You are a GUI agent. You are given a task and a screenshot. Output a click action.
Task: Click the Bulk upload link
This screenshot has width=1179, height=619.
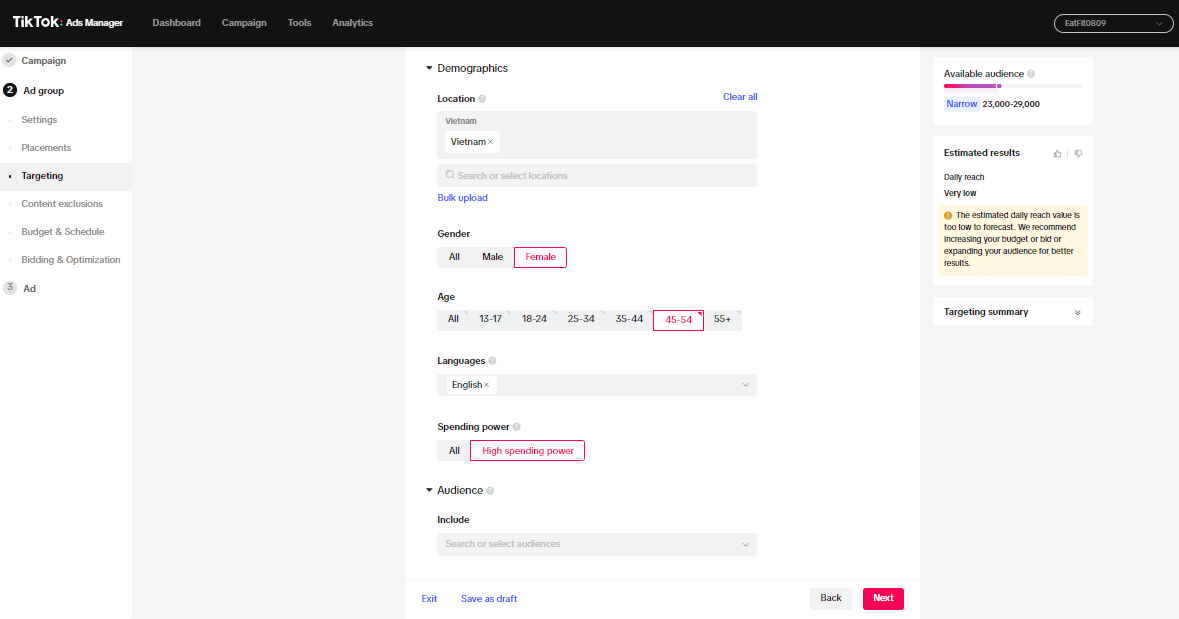pyautogui.click(x=462, y=198)
